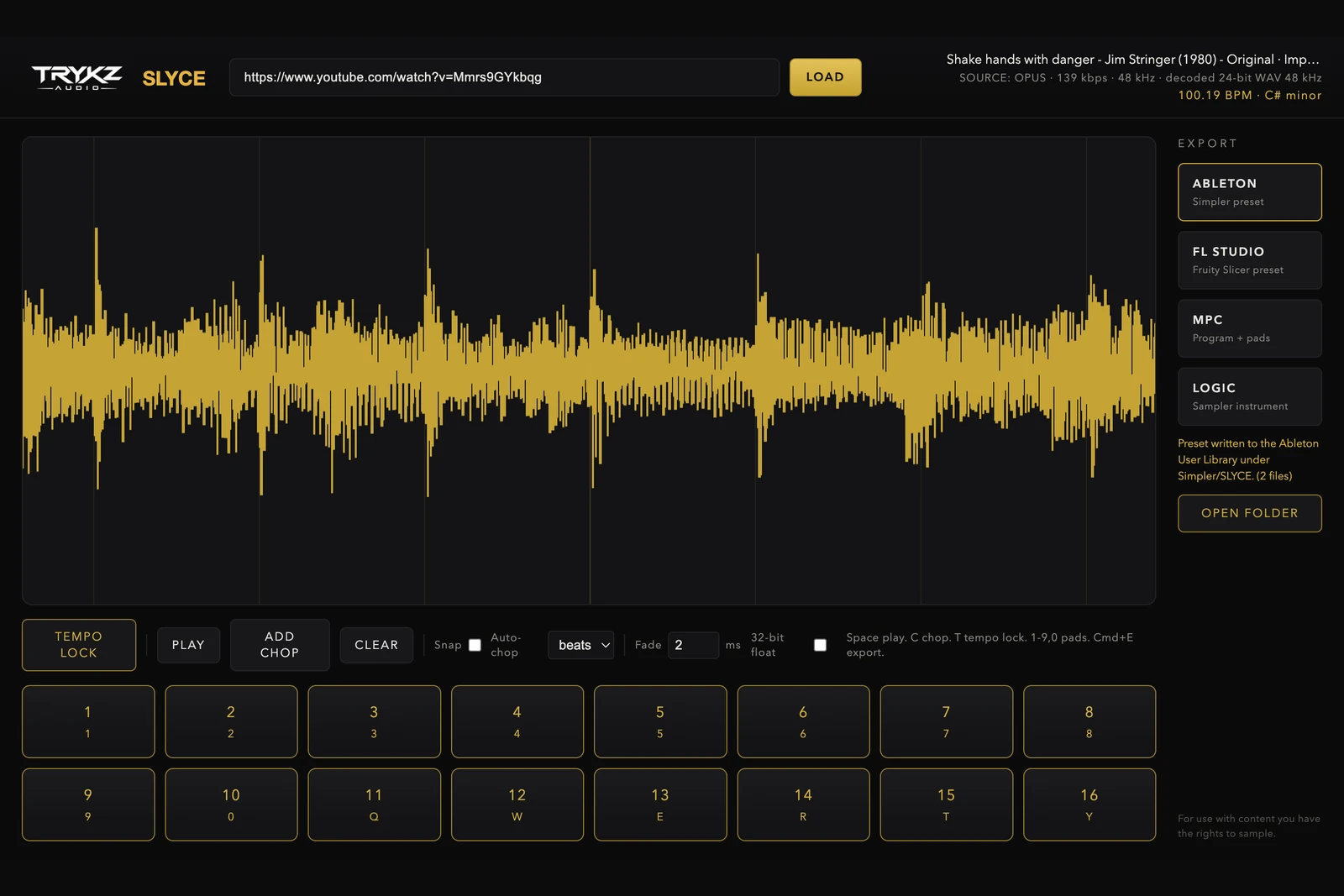Click the 'SOURCE: OPUS' info line
The height and width of the screenshot is (896, 1344).
pyautogui.click(x=1141, y=77)
